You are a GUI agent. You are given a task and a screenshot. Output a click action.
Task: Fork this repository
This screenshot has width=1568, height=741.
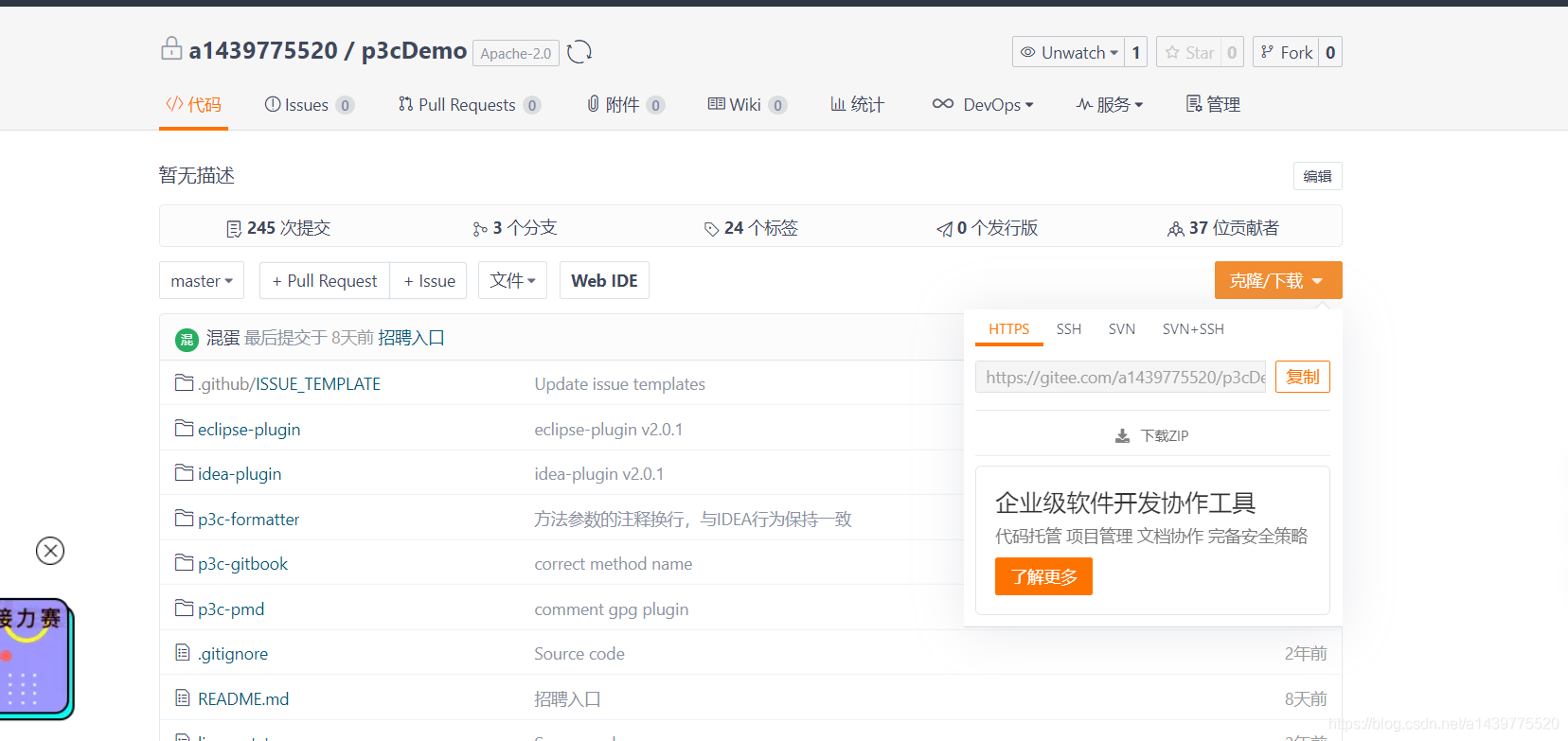pos(1287,52)
